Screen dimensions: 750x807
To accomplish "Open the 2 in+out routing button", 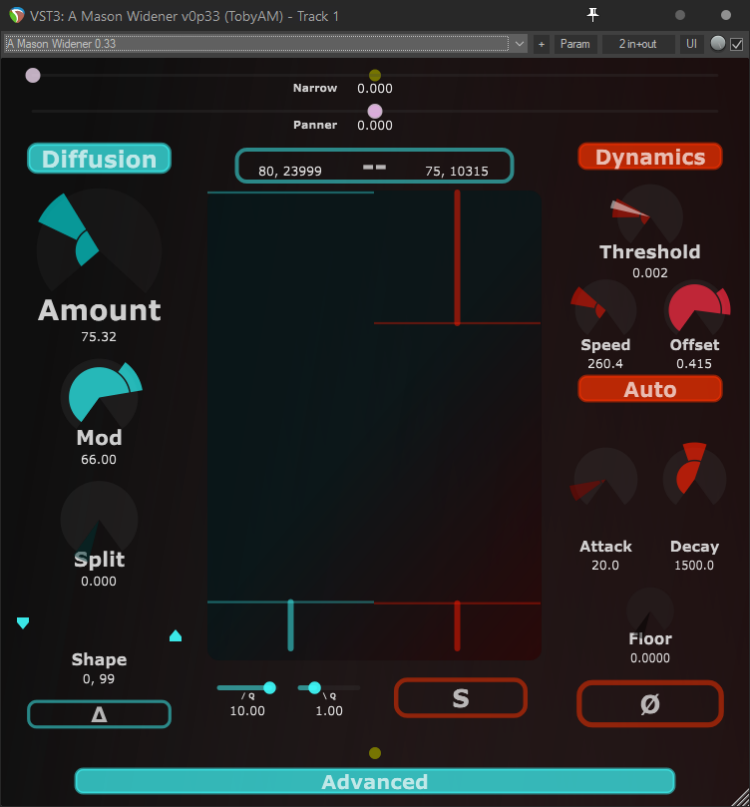I will pos(637,44).
